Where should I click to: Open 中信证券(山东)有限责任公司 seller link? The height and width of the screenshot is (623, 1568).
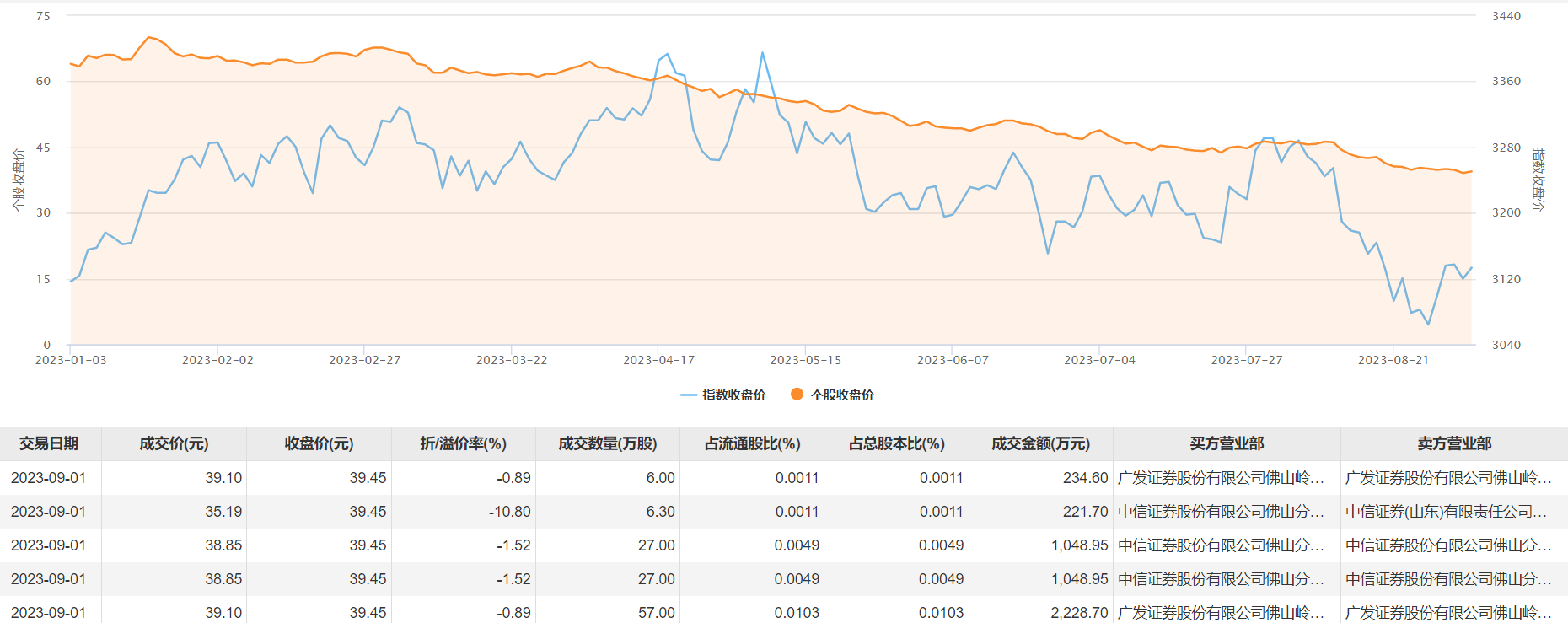pyautogui.click(x=1446, y=512)
